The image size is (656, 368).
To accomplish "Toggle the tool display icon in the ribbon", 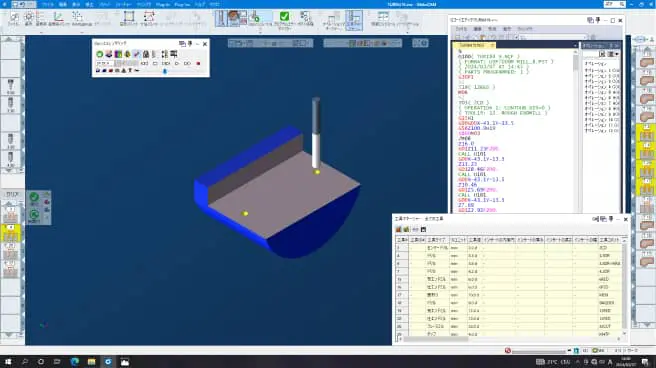I will click(220, 18).
